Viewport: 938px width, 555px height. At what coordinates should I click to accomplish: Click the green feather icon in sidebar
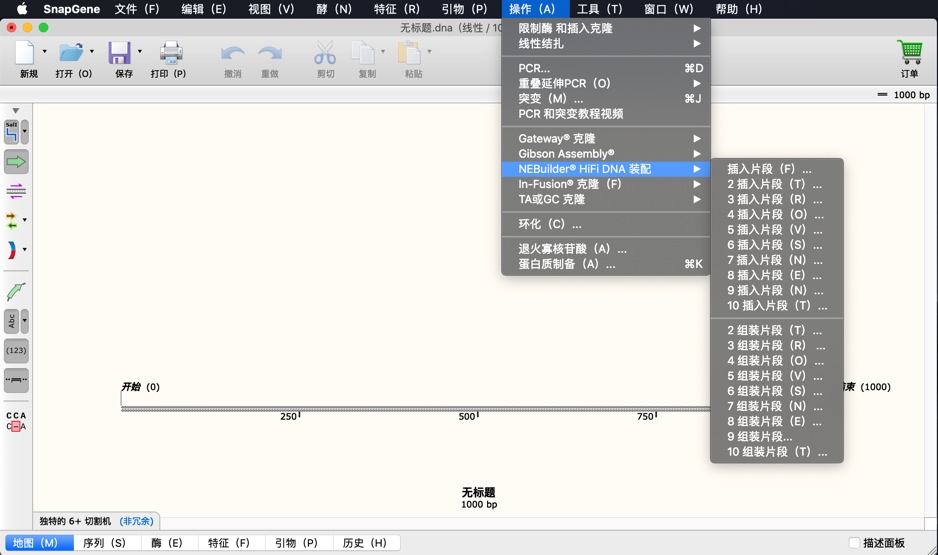click(16, 291)
